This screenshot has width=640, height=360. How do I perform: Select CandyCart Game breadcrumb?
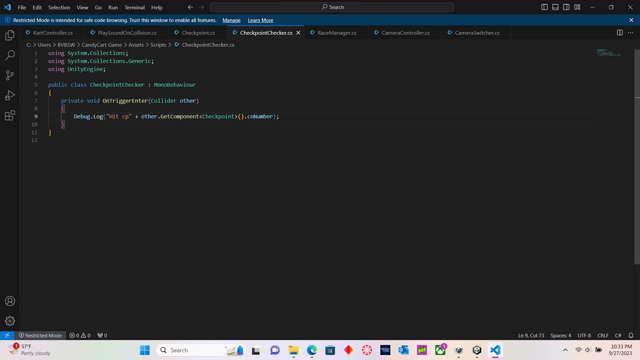point(102,45)
